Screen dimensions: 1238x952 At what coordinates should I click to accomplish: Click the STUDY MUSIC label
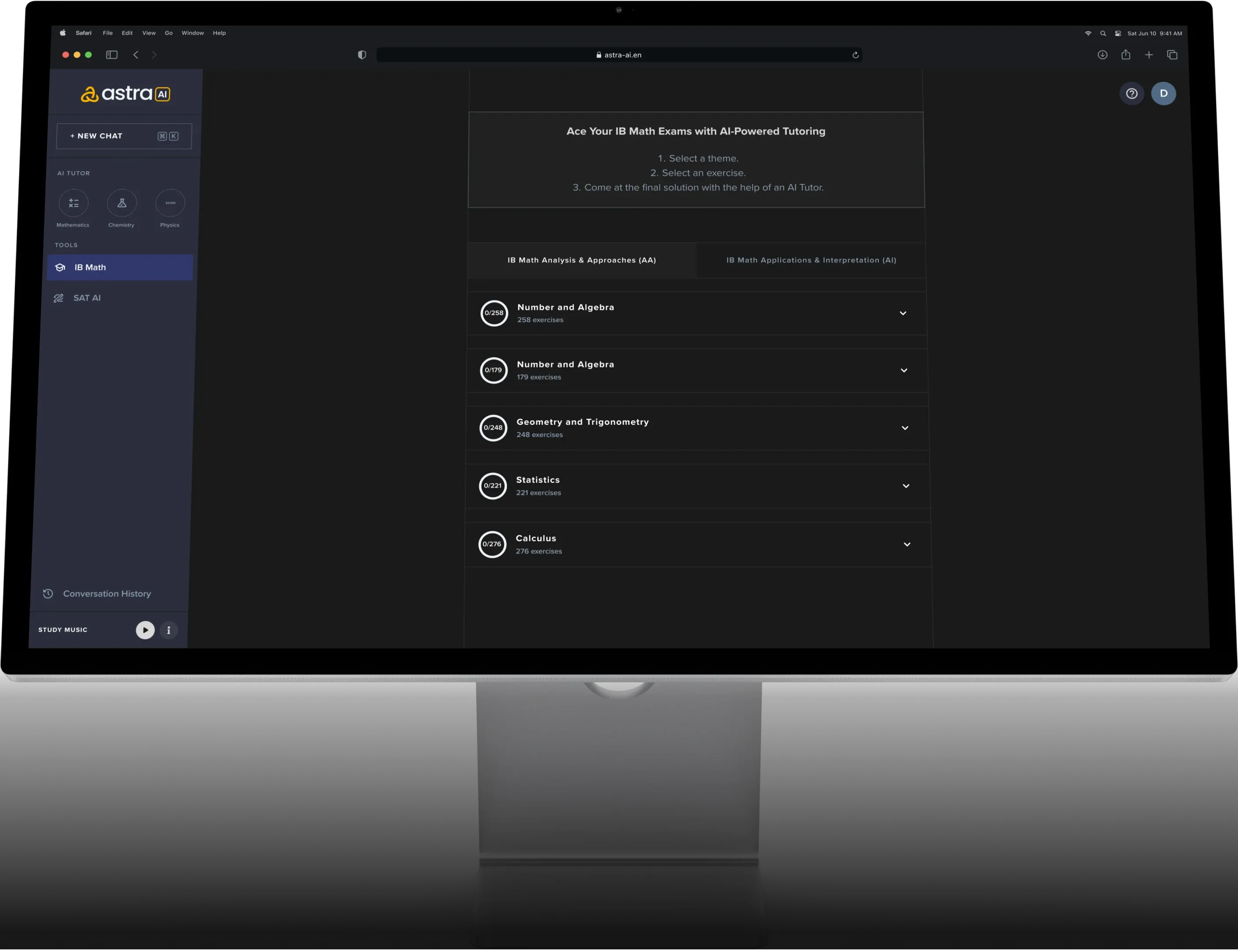[x=63, y=630]
